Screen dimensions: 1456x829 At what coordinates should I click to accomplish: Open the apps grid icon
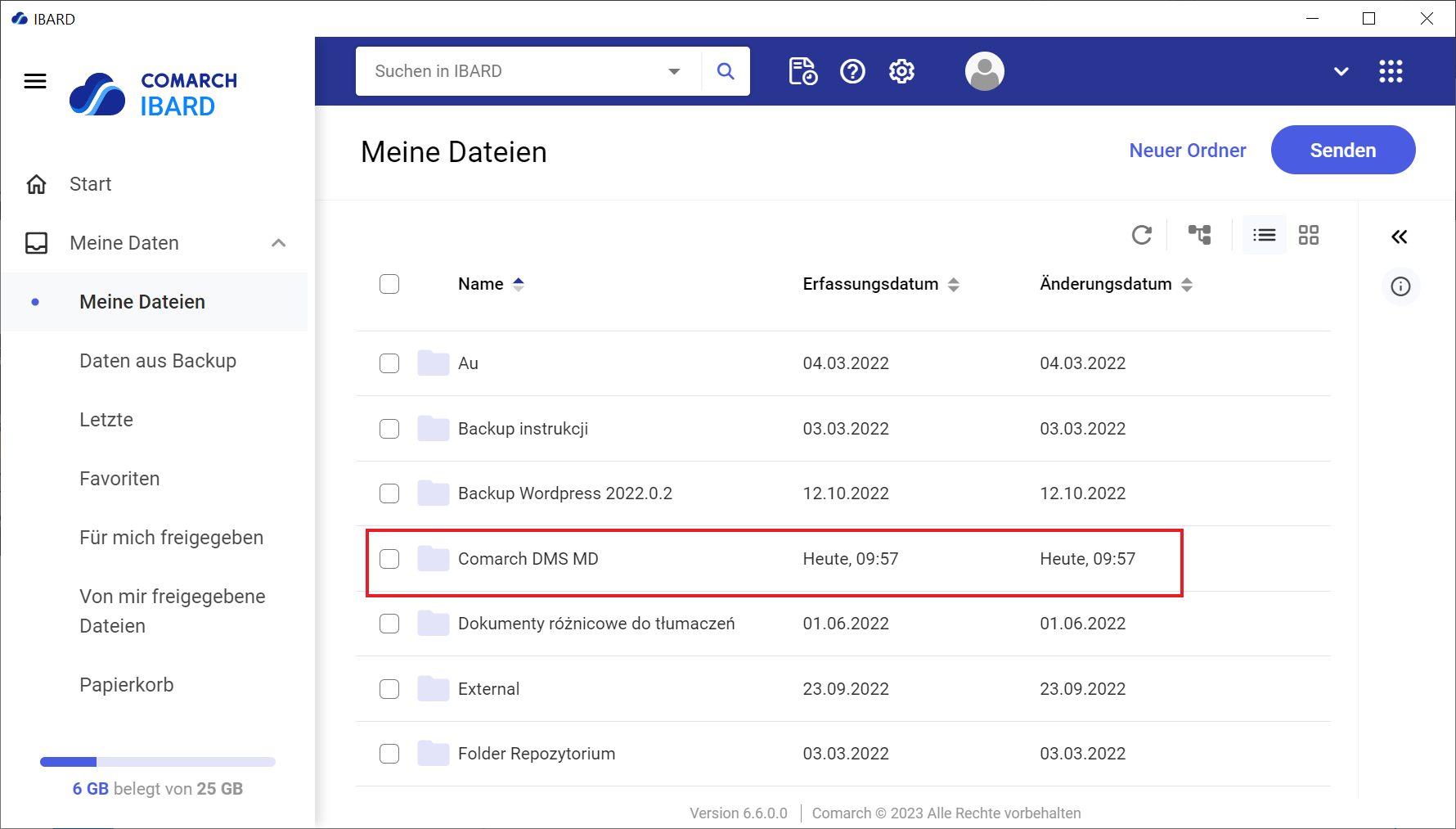coord(1391,71)
